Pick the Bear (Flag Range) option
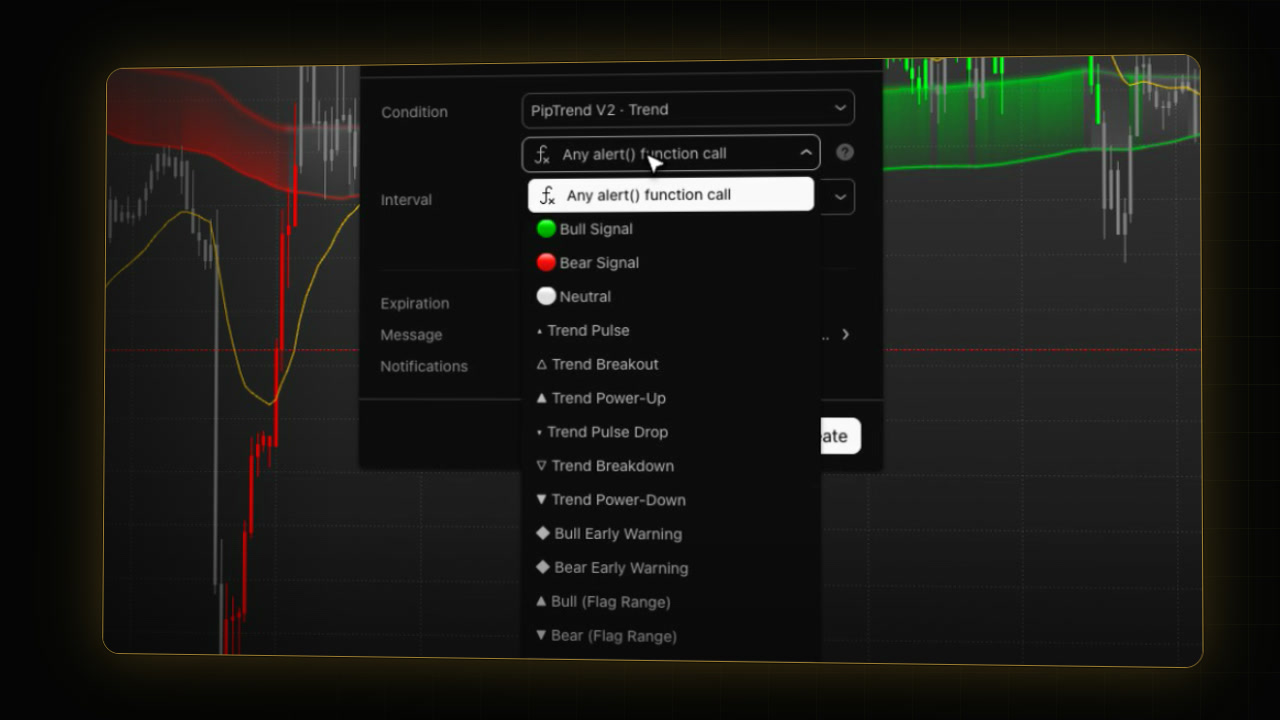 tap(671, 636)
